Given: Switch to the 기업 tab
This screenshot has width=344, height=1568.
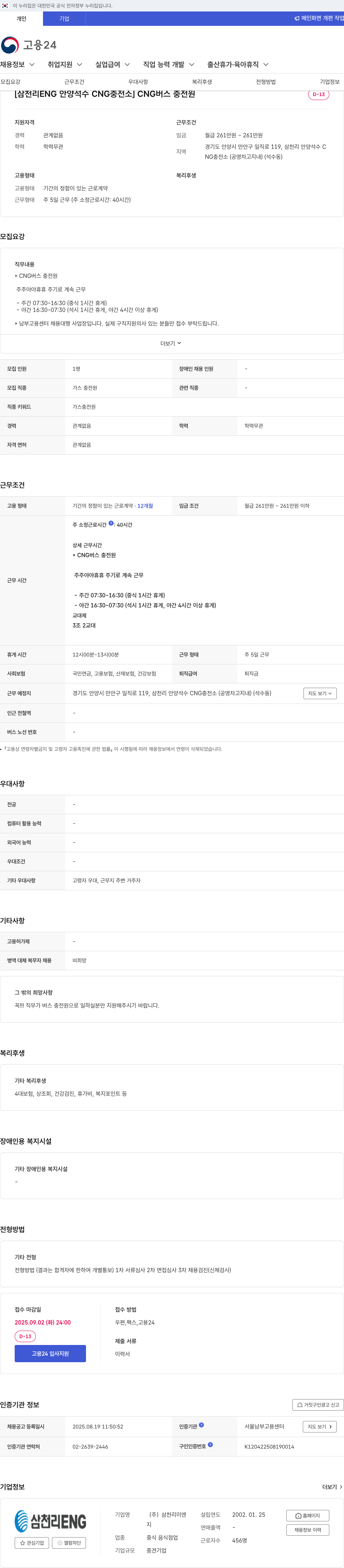Looking at the screenshot, I should (64, 18).
